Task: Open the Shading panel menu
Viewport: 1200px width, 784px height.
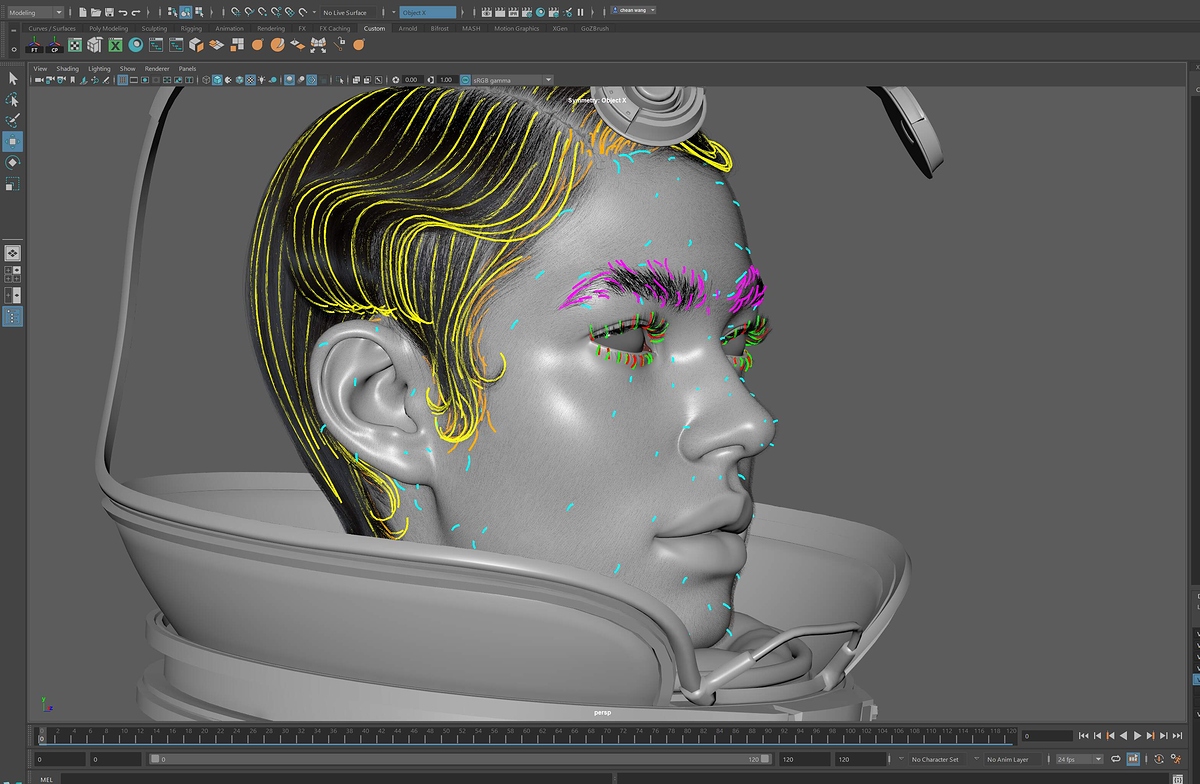Action: (x=67, y=68)
